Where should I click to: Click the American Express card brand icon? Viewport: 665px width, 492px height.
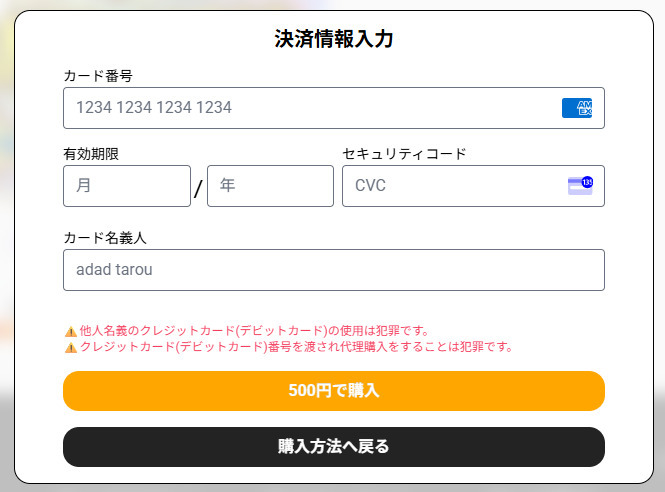pyautogui.click(x=577, y=108)
